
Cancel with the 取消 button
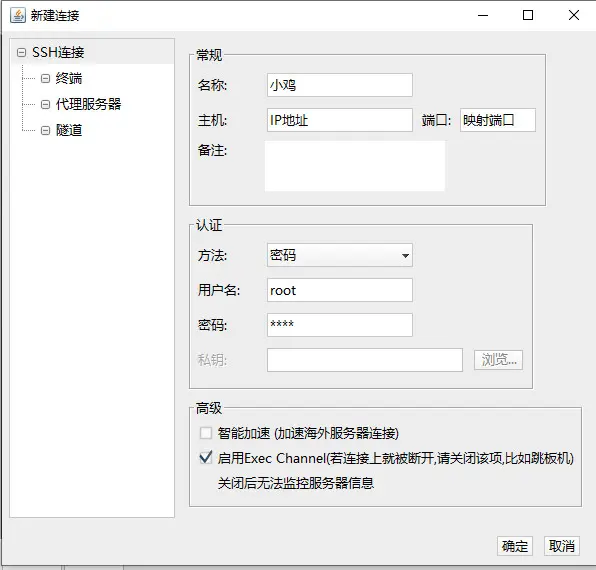561,546
